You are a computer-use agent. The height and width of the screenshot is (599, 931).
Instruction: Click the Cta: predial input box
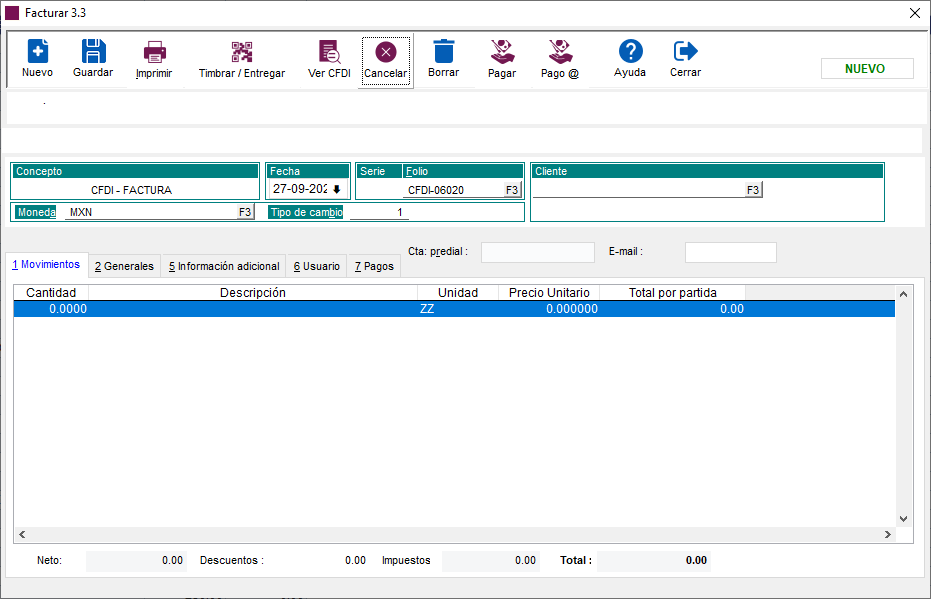537,252
